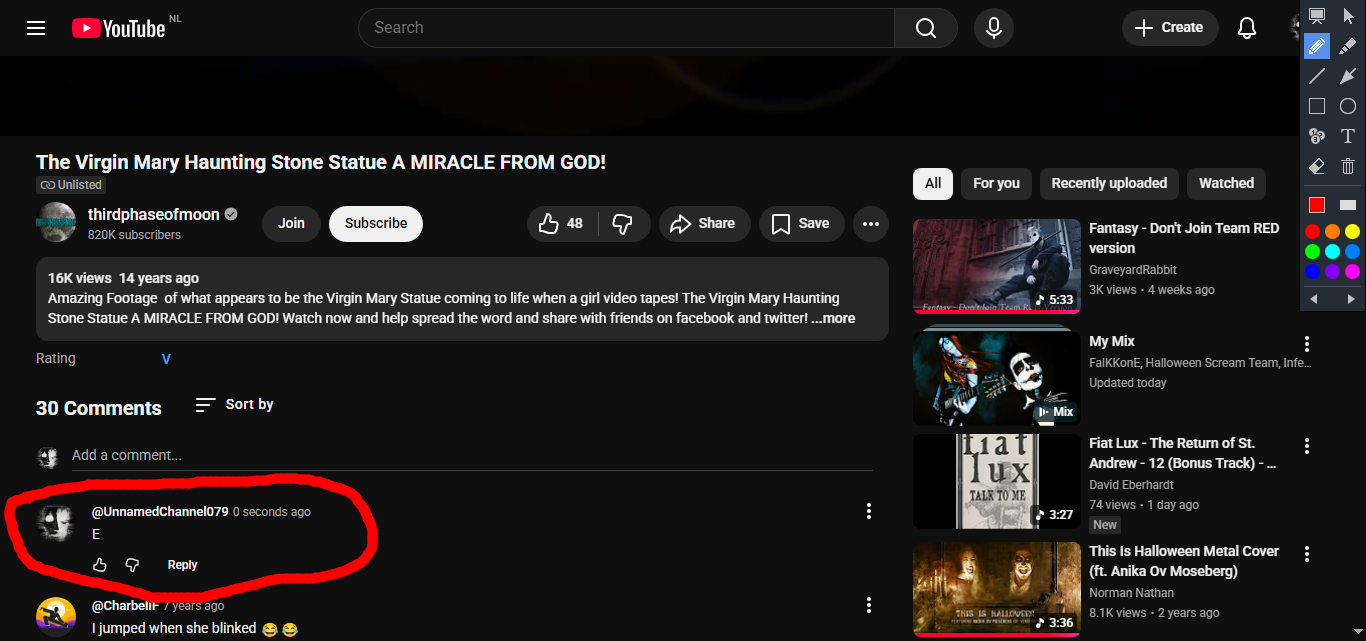Pick the yellow color swatch
Image resolution: width=1366 pixels, height=641 pixels.
click(1352, 232)
